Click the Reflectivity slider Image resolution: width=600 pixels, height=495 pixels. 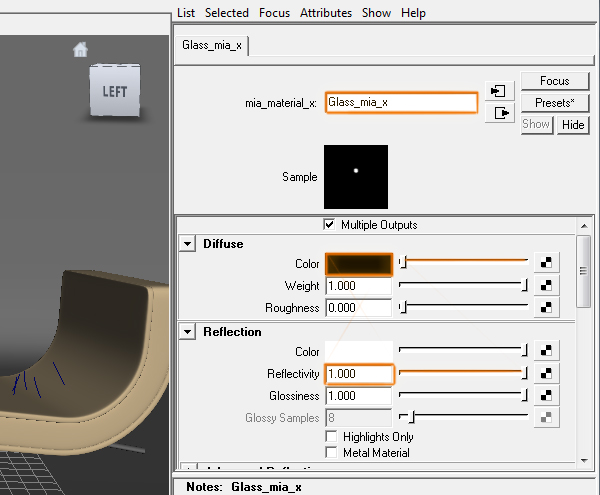[x=463, y=373]
